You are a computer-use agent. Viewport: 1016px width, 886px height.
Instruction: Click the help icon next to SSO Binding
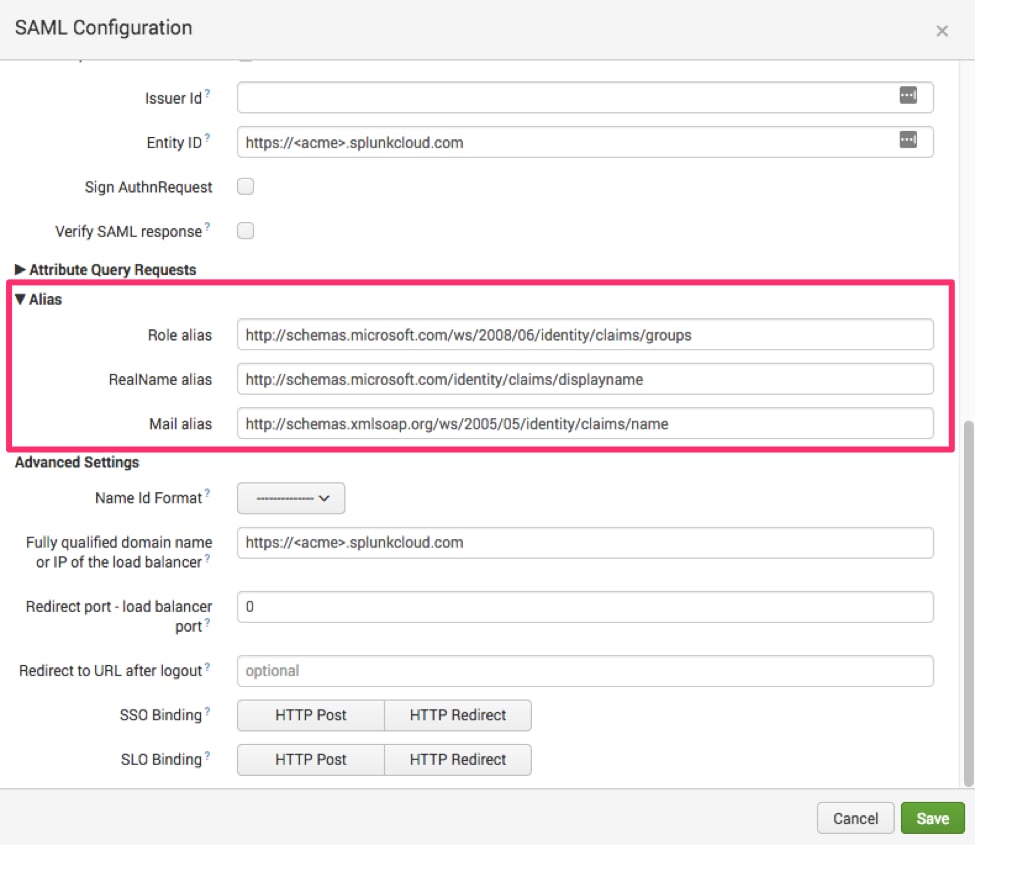[207, 711]
